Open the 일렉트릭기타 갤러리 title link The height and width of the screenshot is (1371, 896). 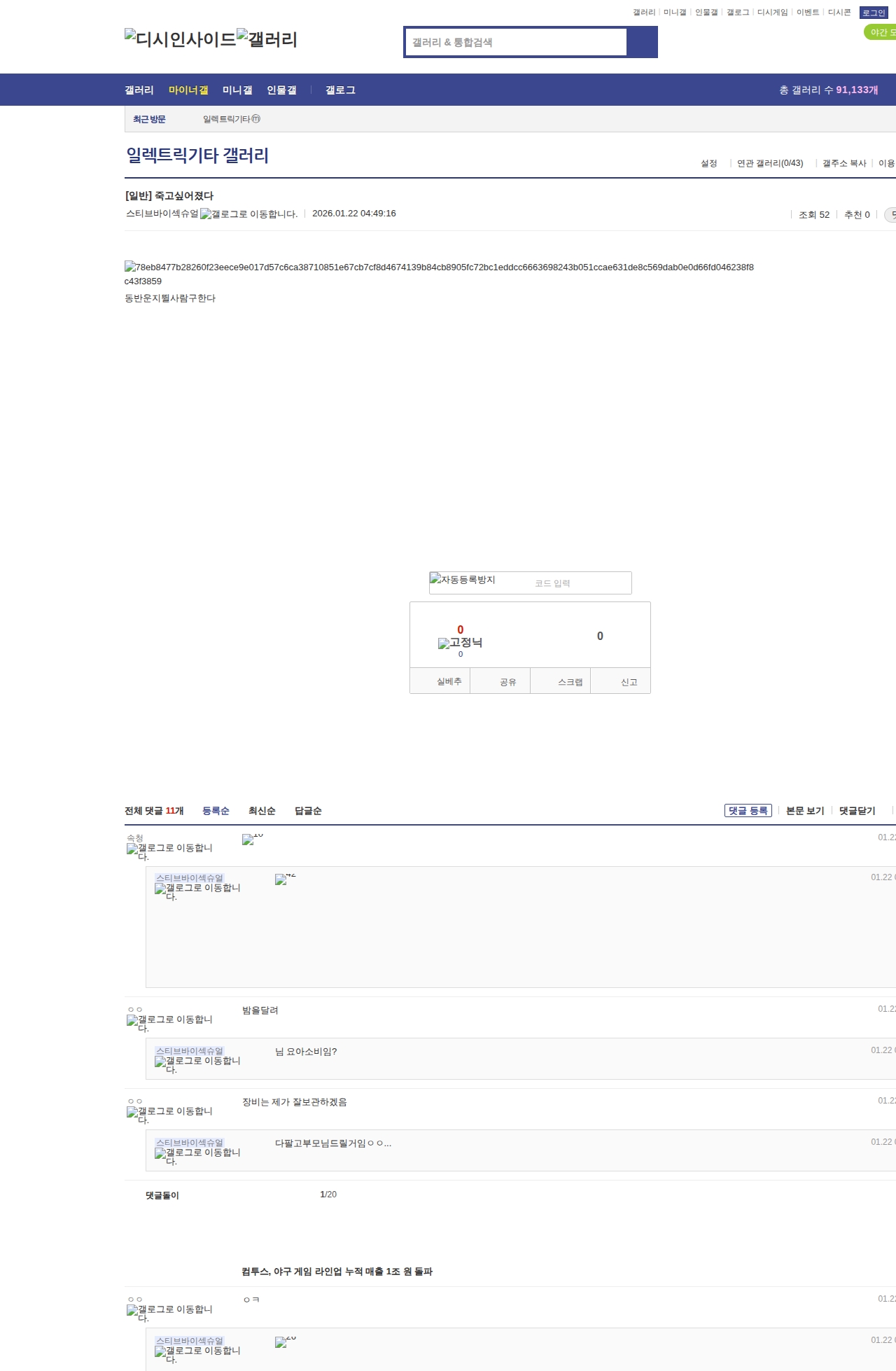coord(197,155)
